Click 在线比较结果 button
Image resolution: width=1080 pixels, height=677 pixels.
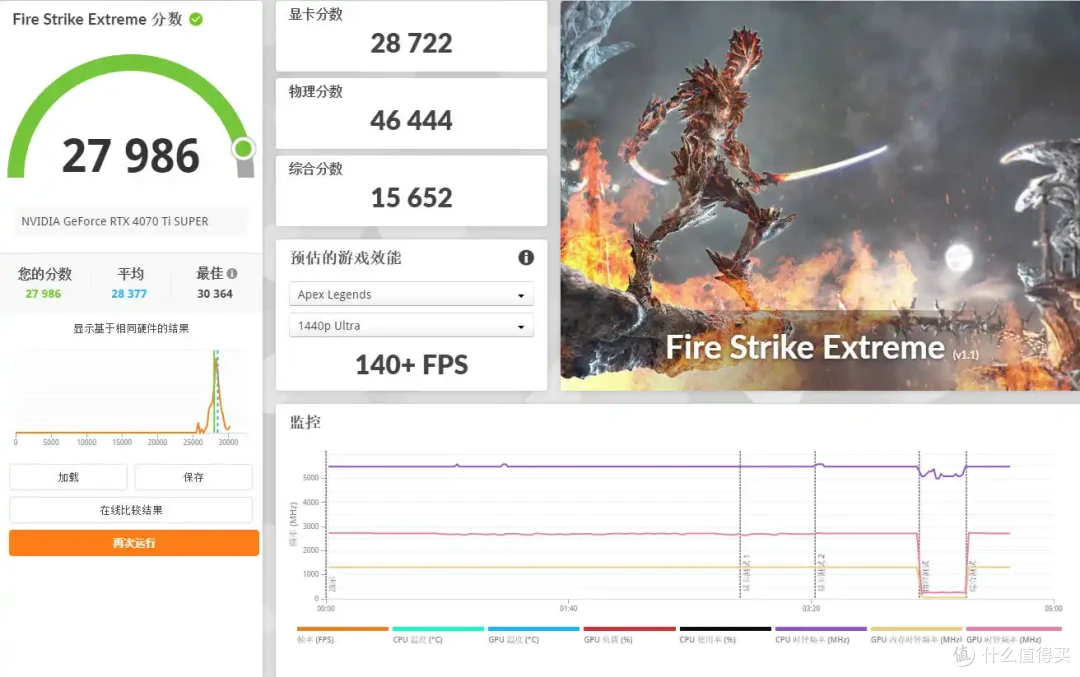pos(131,510)
